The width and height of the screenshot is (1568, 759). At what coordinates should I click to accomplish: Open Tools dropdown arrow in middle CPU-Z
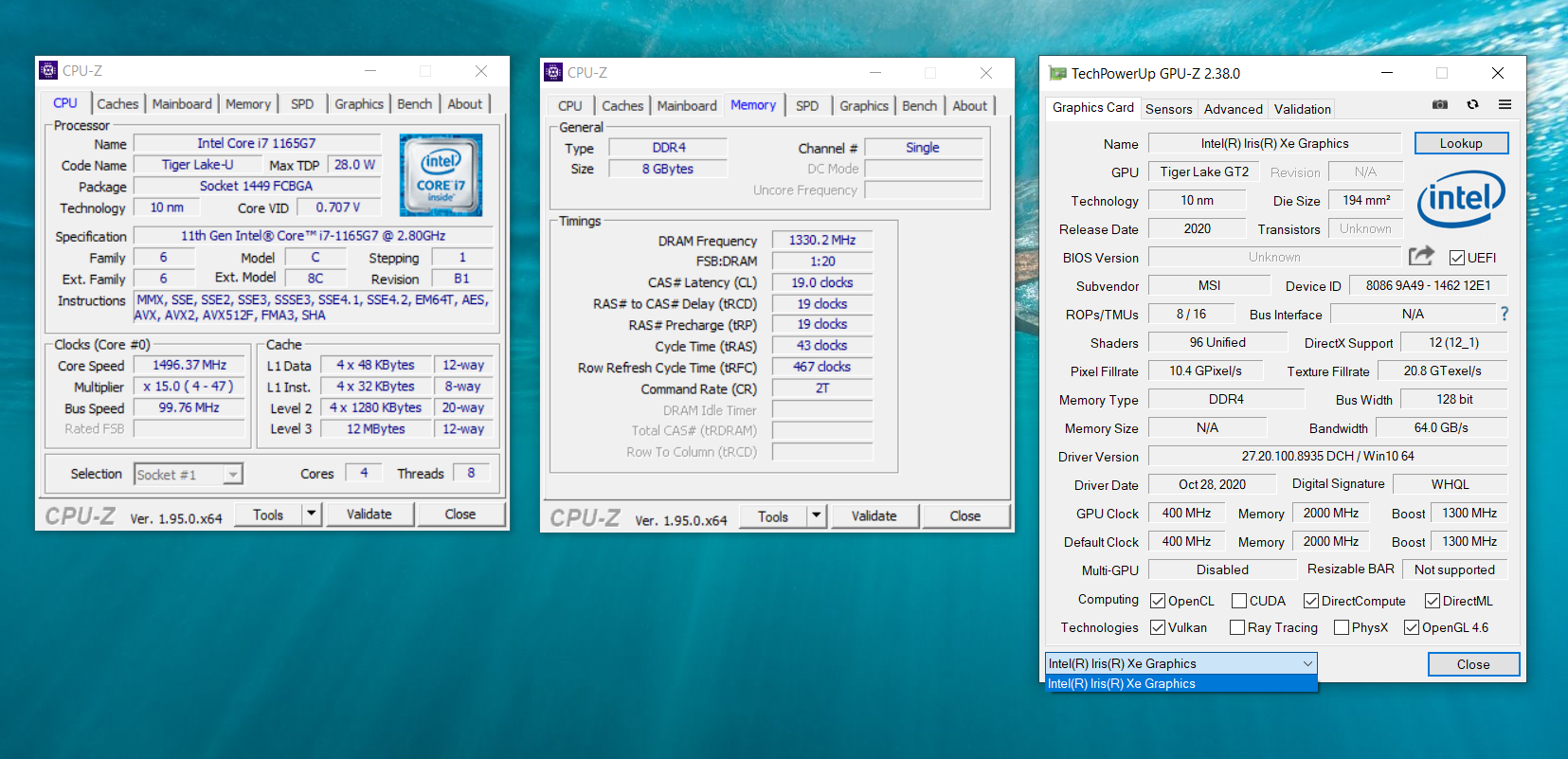pyautogui.click(x=816, y=515)
